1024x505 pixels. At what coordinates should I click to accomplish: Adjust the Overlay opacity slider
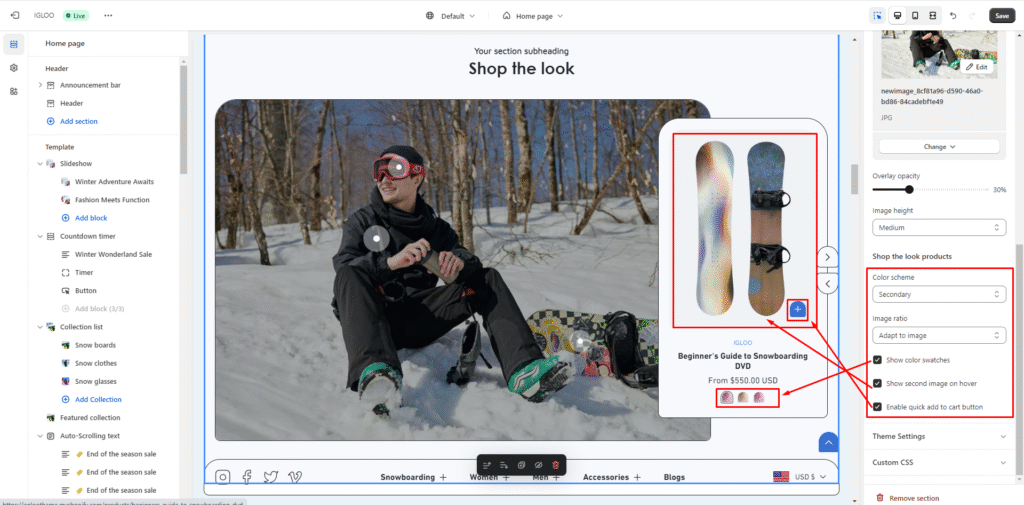909,189
